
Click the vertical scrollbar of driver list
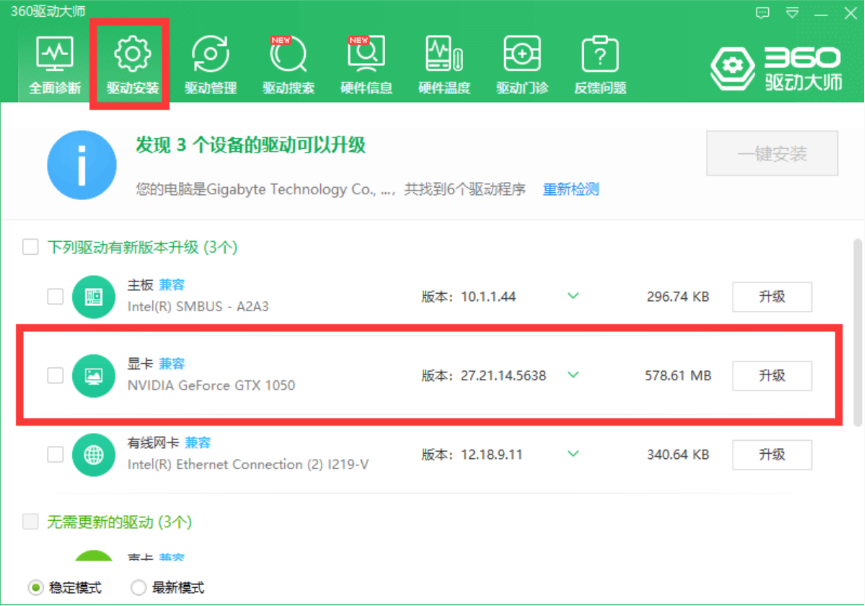coord(856,330)
